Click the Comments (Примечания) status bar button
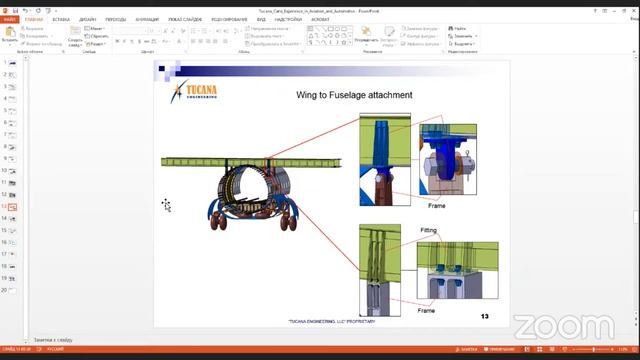The width and height of the screenshot is (640, 360). click(499, 349)
